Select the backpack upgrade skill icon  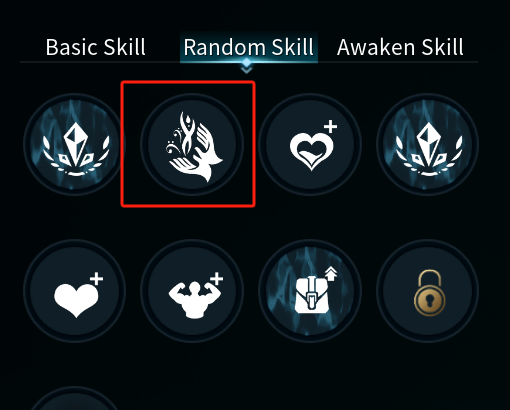310,291
